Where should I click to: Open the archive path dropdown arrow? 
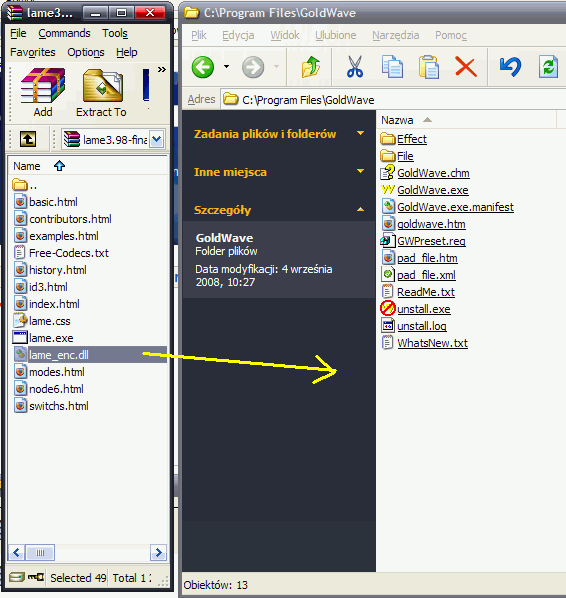tap(156, 140)
